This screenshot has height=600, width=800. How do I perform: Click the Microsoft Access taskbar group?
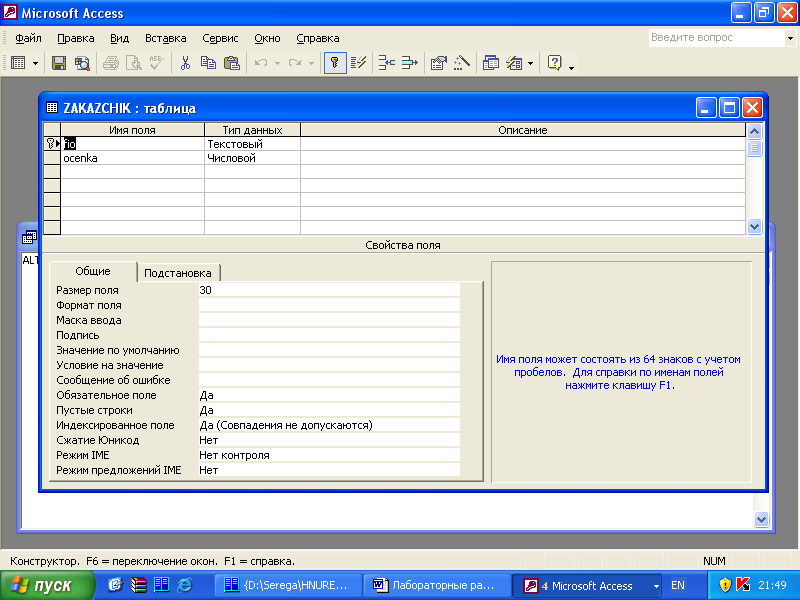coord(588,585)
